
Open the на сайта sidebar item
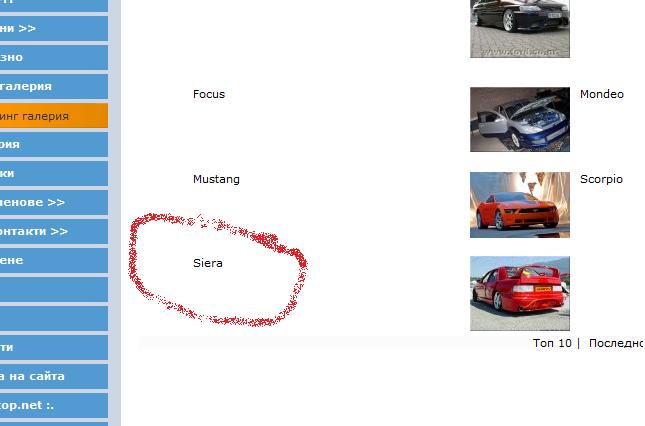[54, 376]
